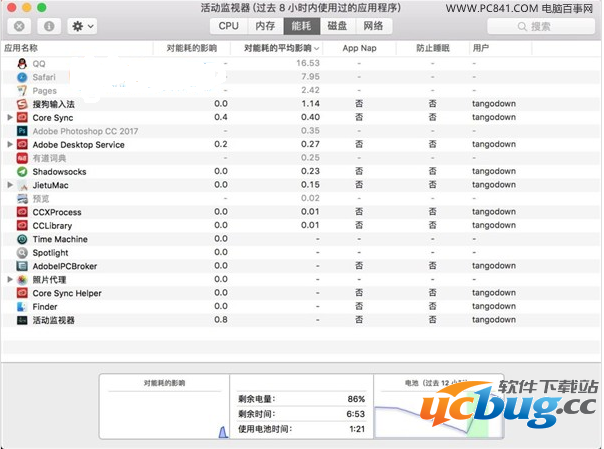604x449 pixels.
Task: Click the Pages app icon
Action: coord(22,90)
